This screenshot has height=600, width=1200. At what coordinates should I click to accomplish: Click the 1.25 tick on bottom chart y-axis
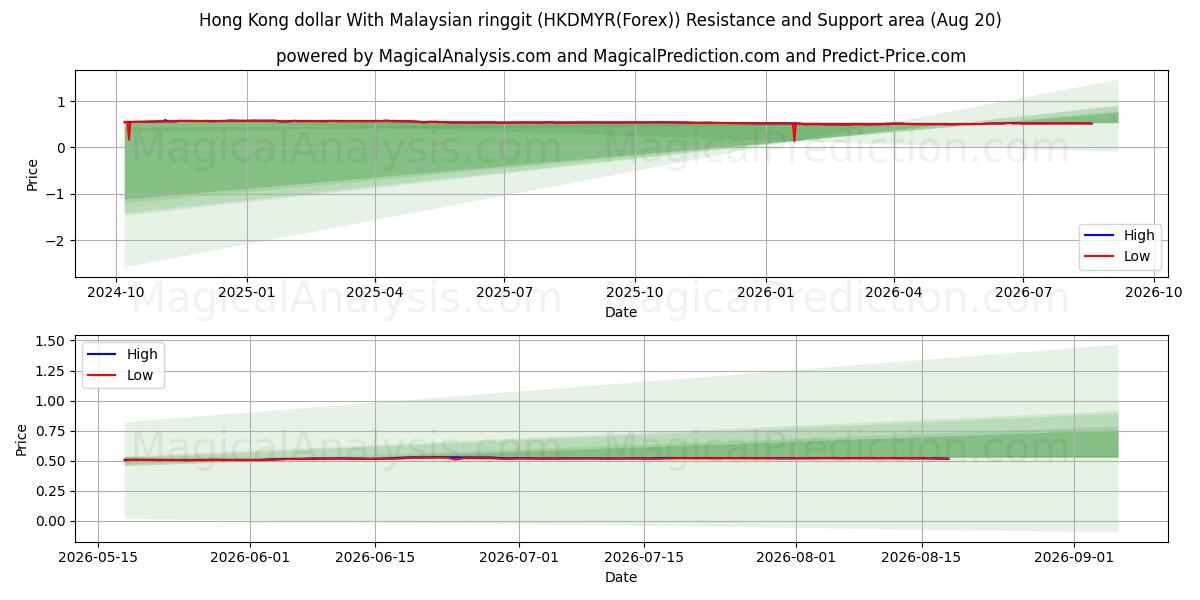[51, 371]
